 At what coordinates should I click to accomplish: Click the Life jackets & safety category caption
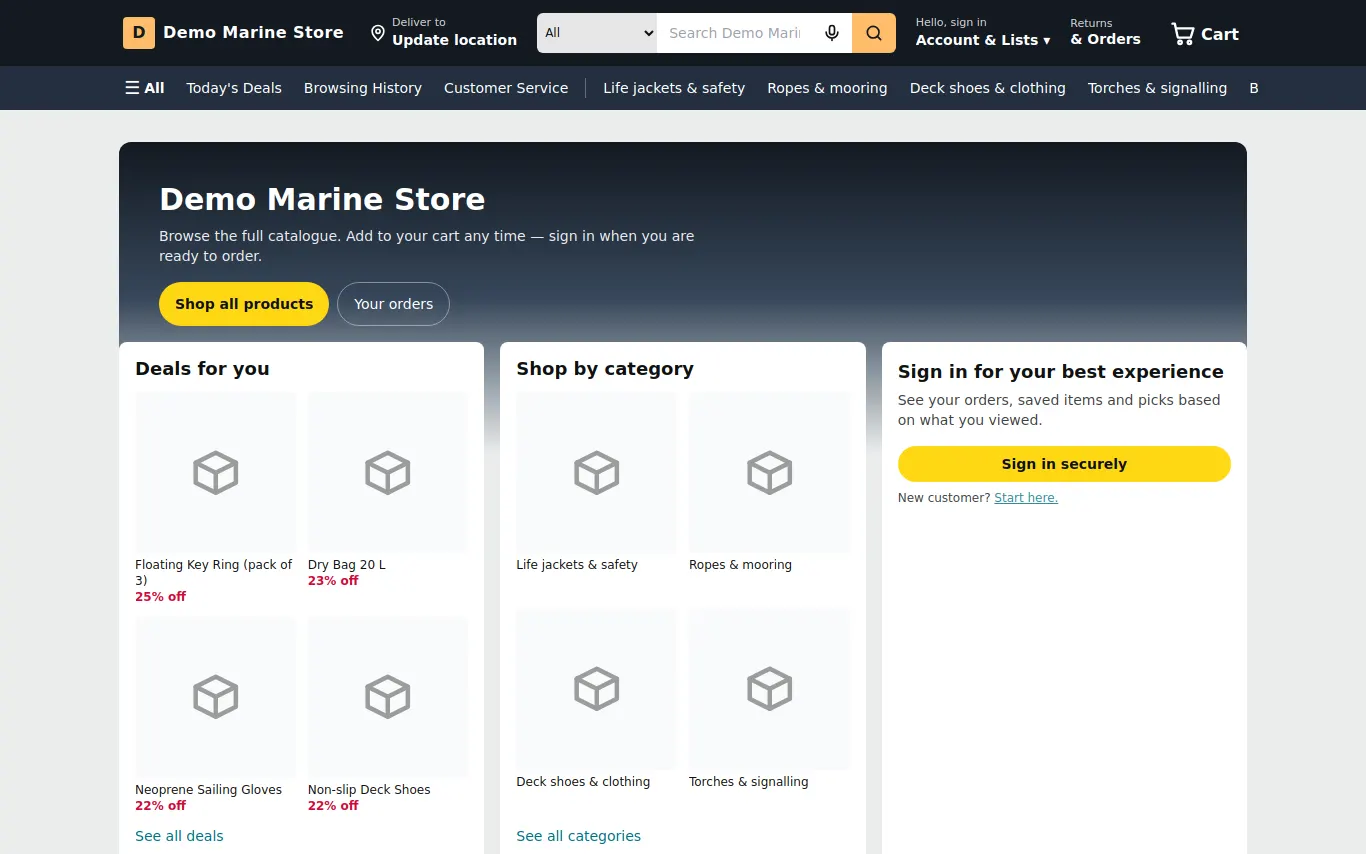point(577,565)
